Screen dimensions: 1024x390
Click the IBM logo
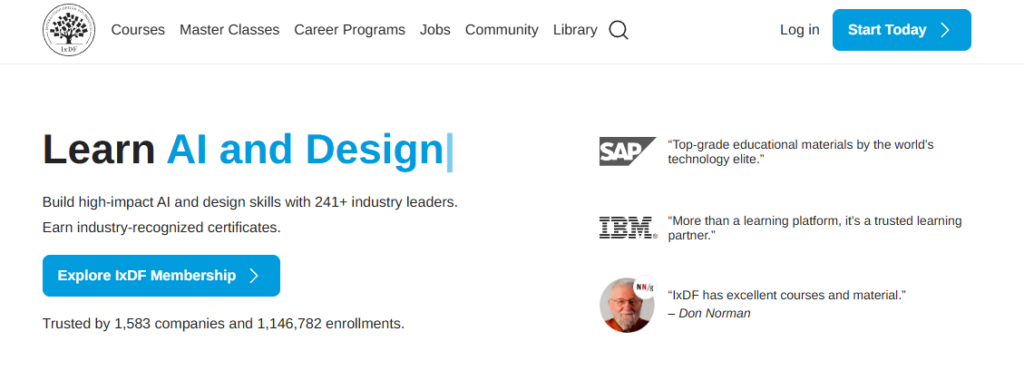pyautogui.click(x=628, y=228)
